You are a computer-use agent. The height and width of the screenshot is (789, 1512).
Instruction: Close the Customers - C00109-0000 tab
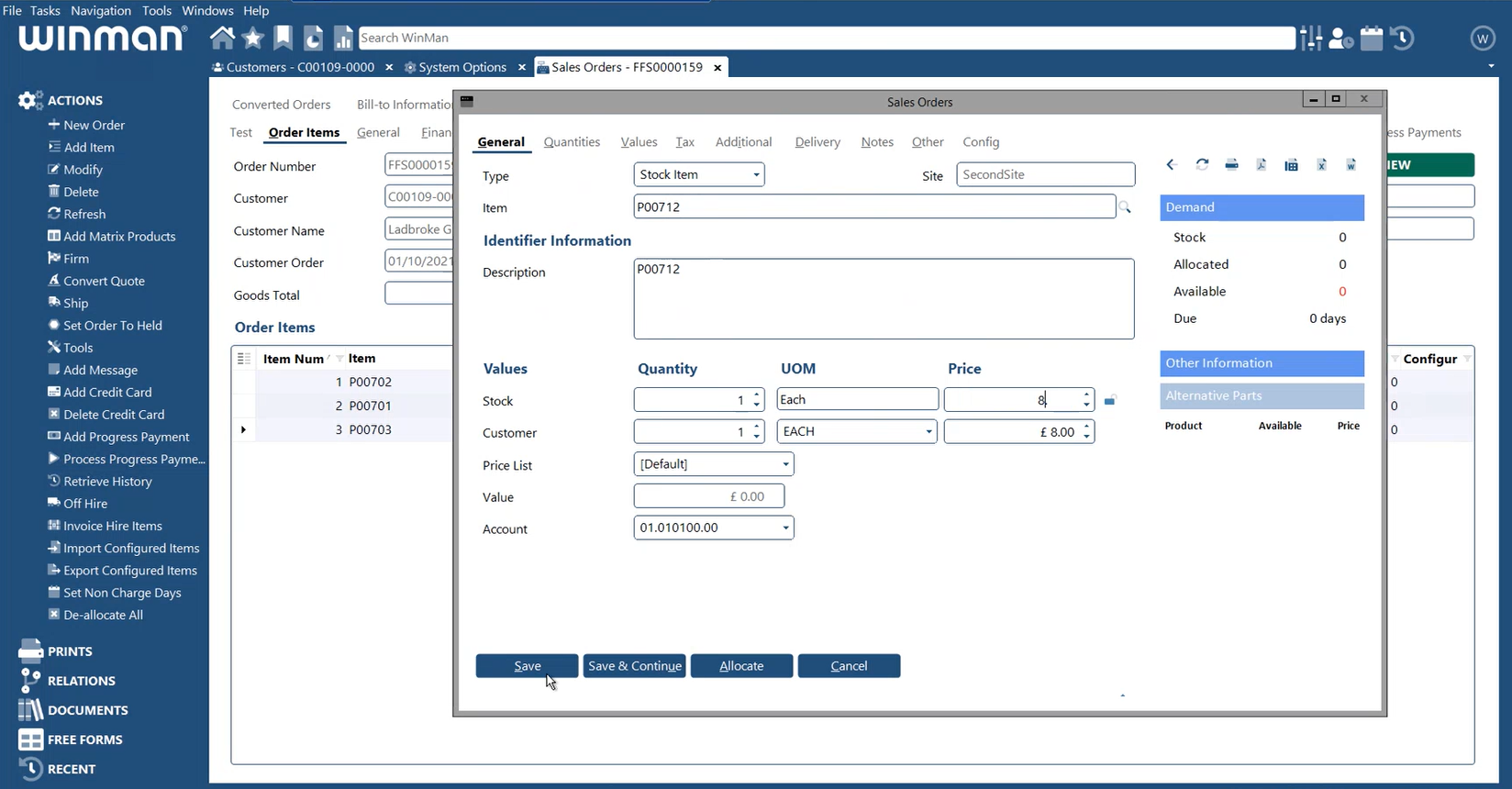pyautogui.click(x=389, y=67)
